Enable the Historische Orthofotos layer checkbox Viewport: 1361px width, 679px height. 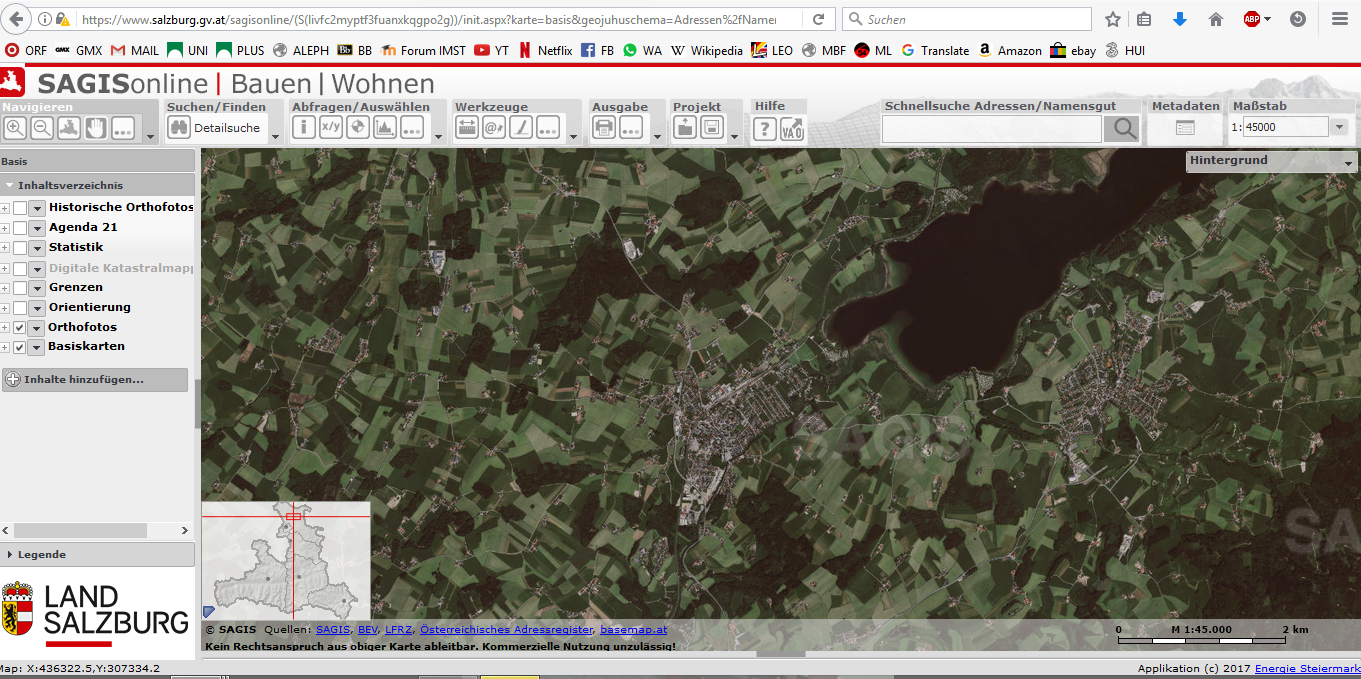click(20, 207)
